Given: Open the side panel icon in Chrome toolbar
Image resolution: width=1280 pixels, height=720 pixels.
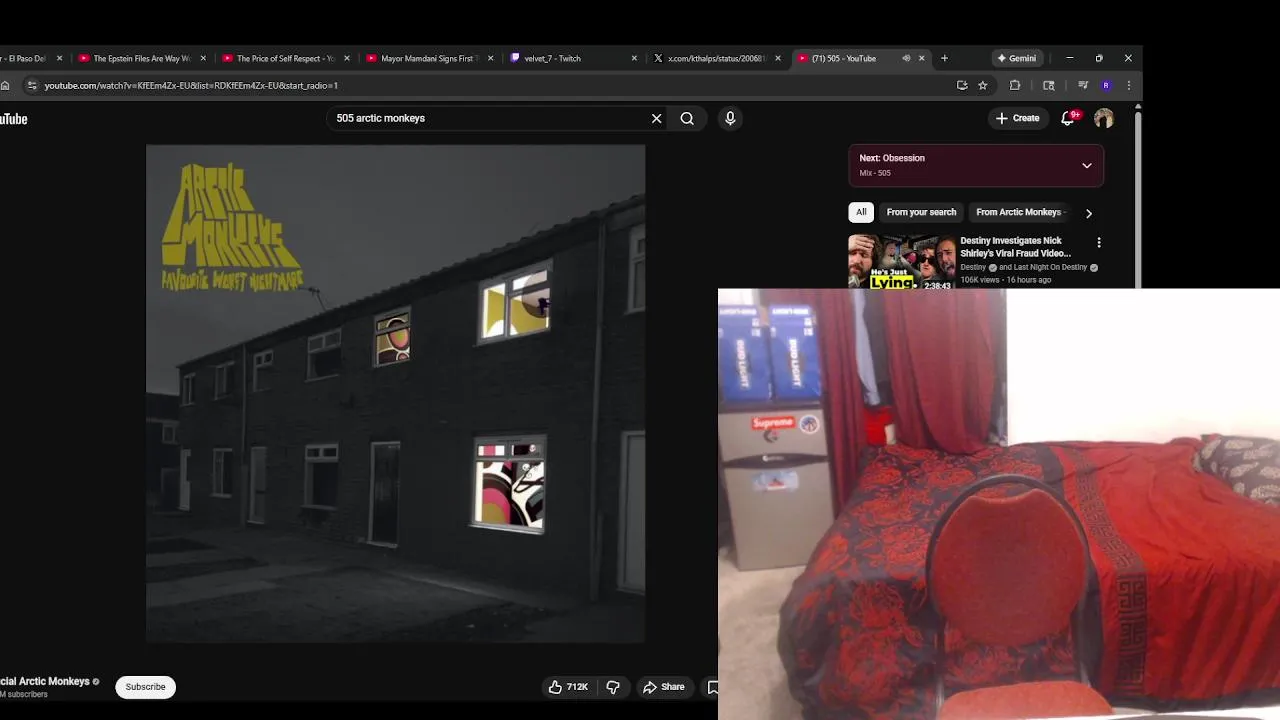Looking at the screenshot, I should tap(1049, 85).
